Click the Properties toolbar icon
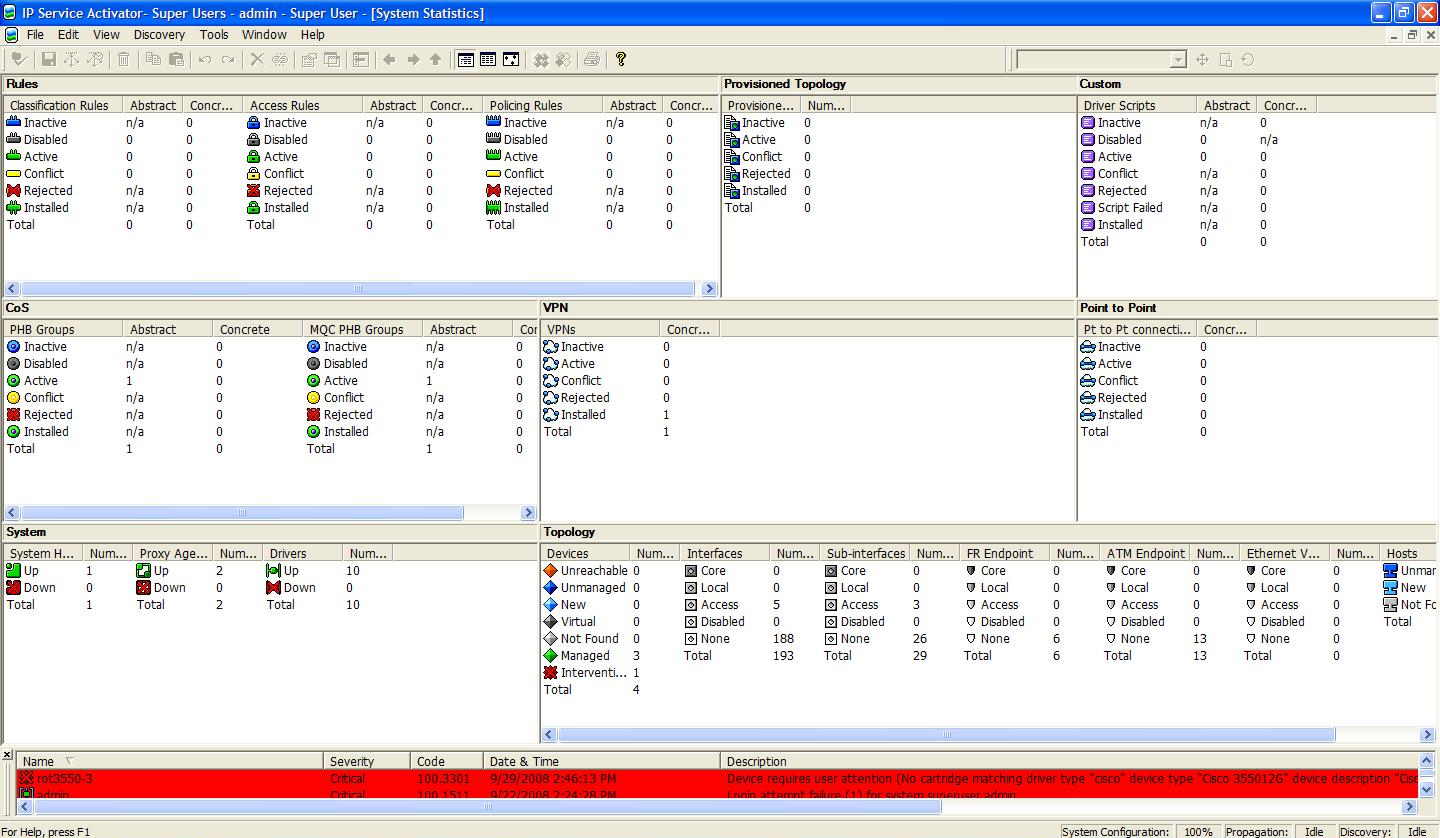The width and height of the screenshot is (1440, 838). coord(309,60)
